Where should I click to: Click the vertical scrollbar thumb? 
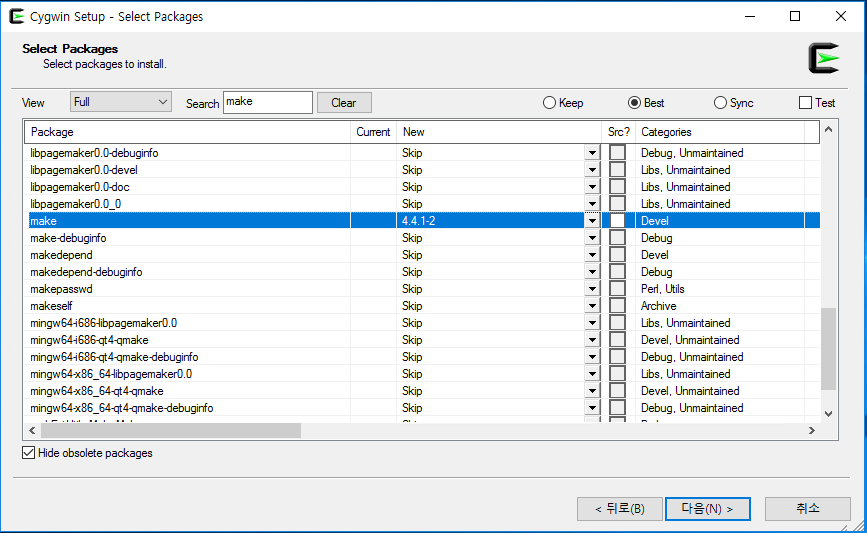[828, 349]
